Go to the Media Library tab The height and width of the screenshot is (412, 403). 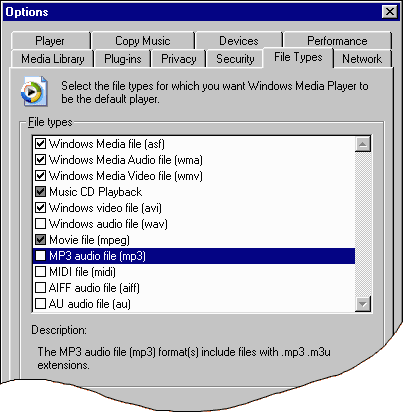click(53, 59)
